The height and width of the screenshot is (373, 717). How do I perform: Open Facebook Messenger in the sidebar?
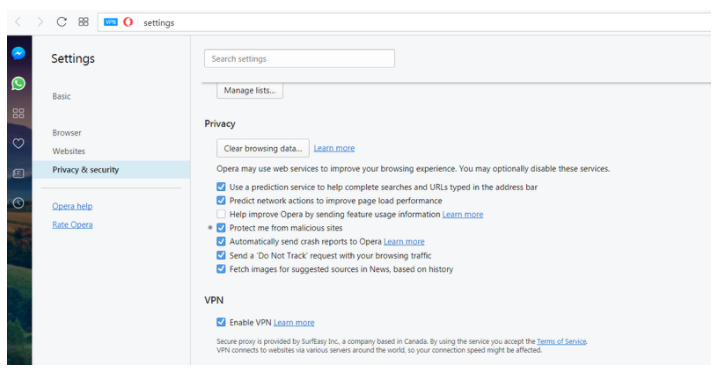18,53
